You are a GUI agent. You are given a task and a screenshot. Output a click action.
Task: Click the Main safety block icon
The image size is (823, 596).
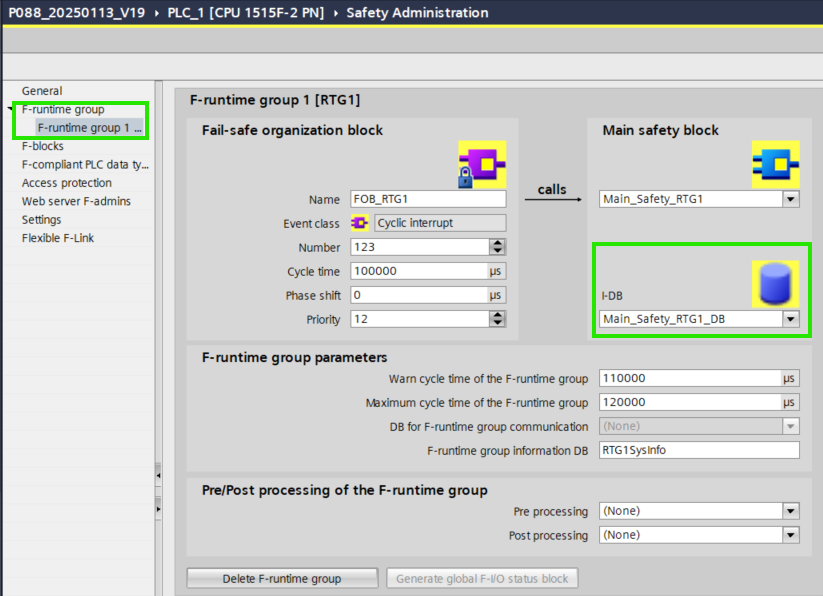(775, 165)
